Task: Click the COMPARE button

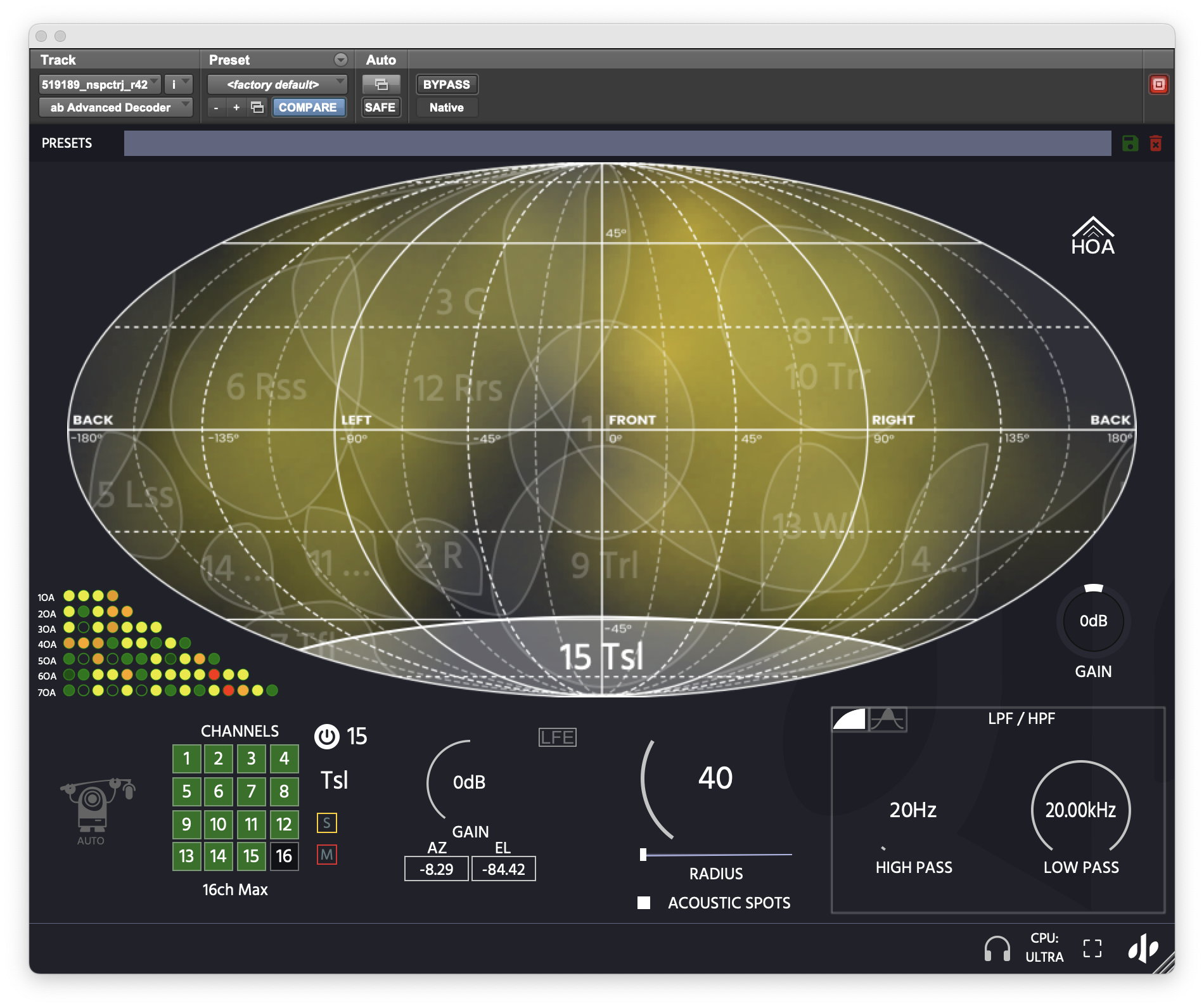Action: point(308,107)
